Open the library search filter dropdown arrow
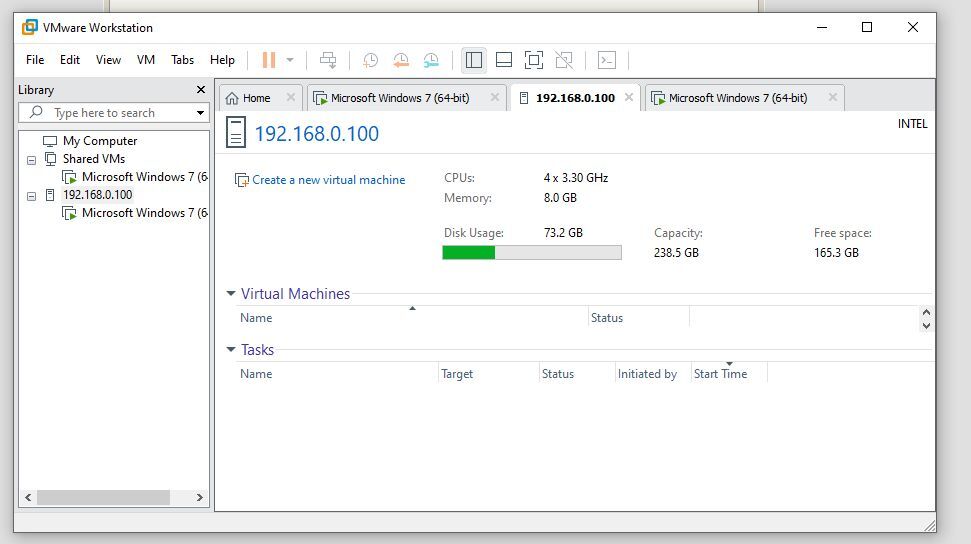 tap(200, 113)
